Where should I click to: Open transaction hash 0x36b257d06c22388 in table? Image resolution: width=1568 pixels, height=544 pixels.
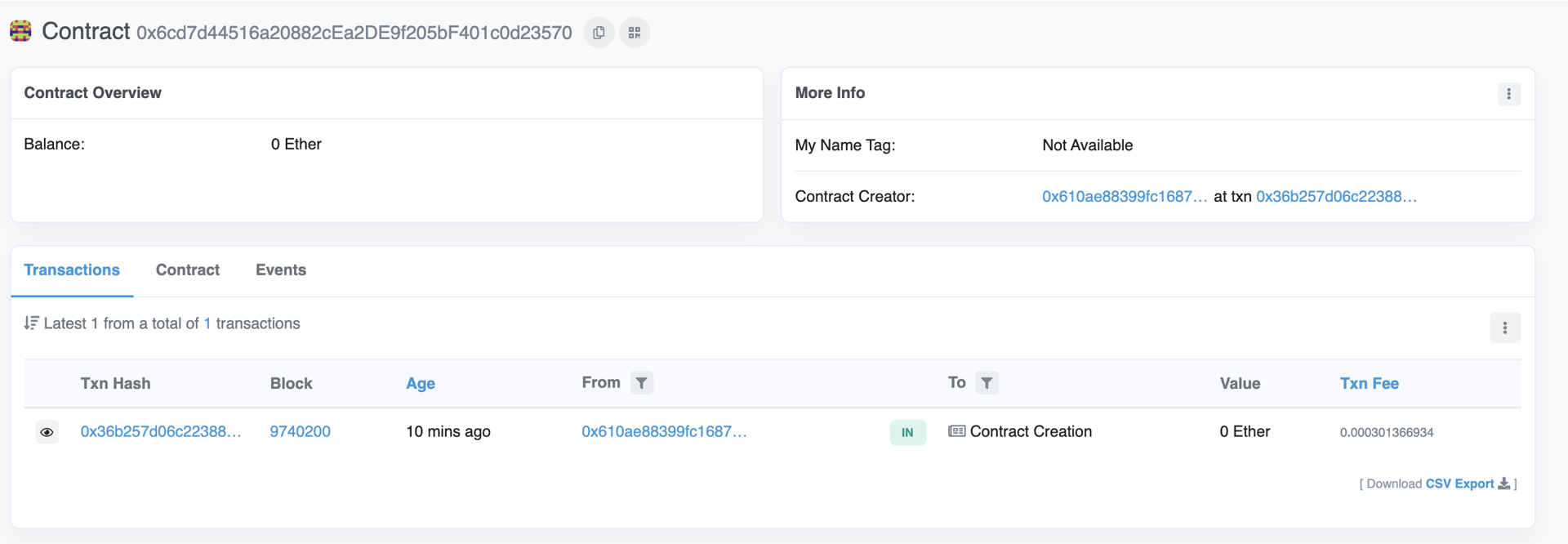click(161, 431)
